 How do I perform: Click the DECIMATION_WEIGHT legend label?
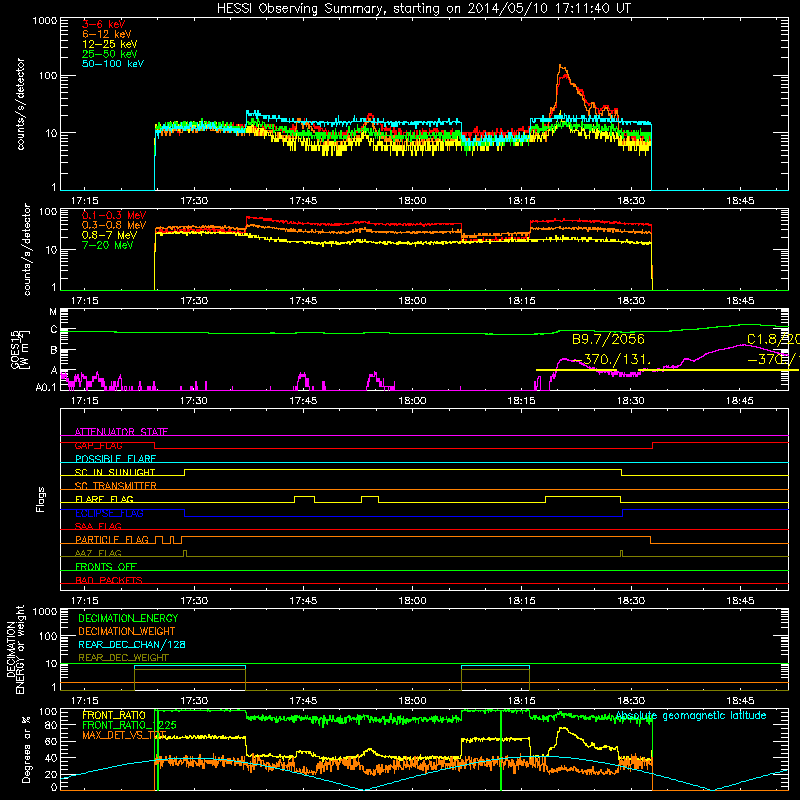pyautogui.click(x=127, y=631)
